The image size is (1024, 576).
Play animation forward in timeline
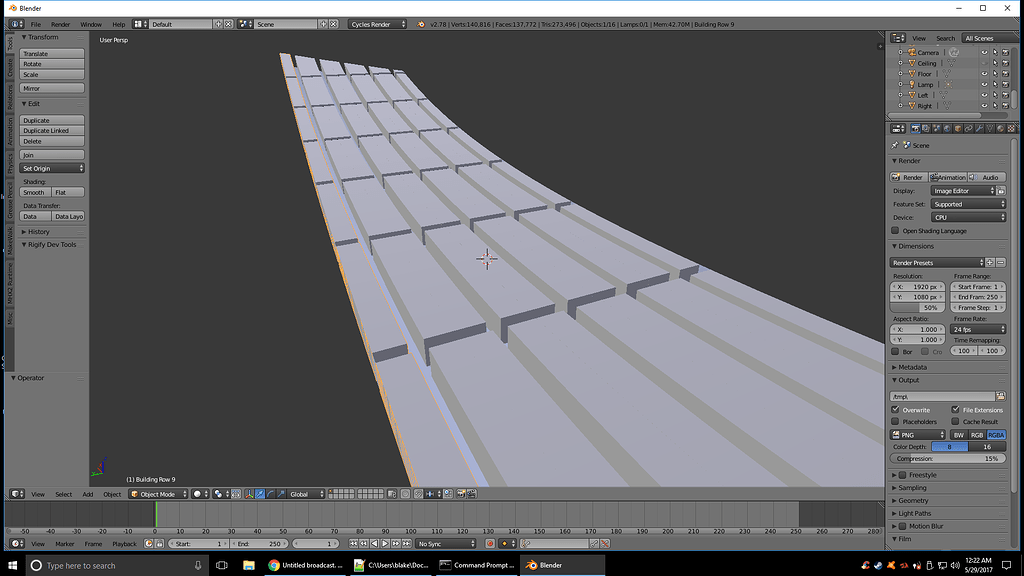click(385, 543)
